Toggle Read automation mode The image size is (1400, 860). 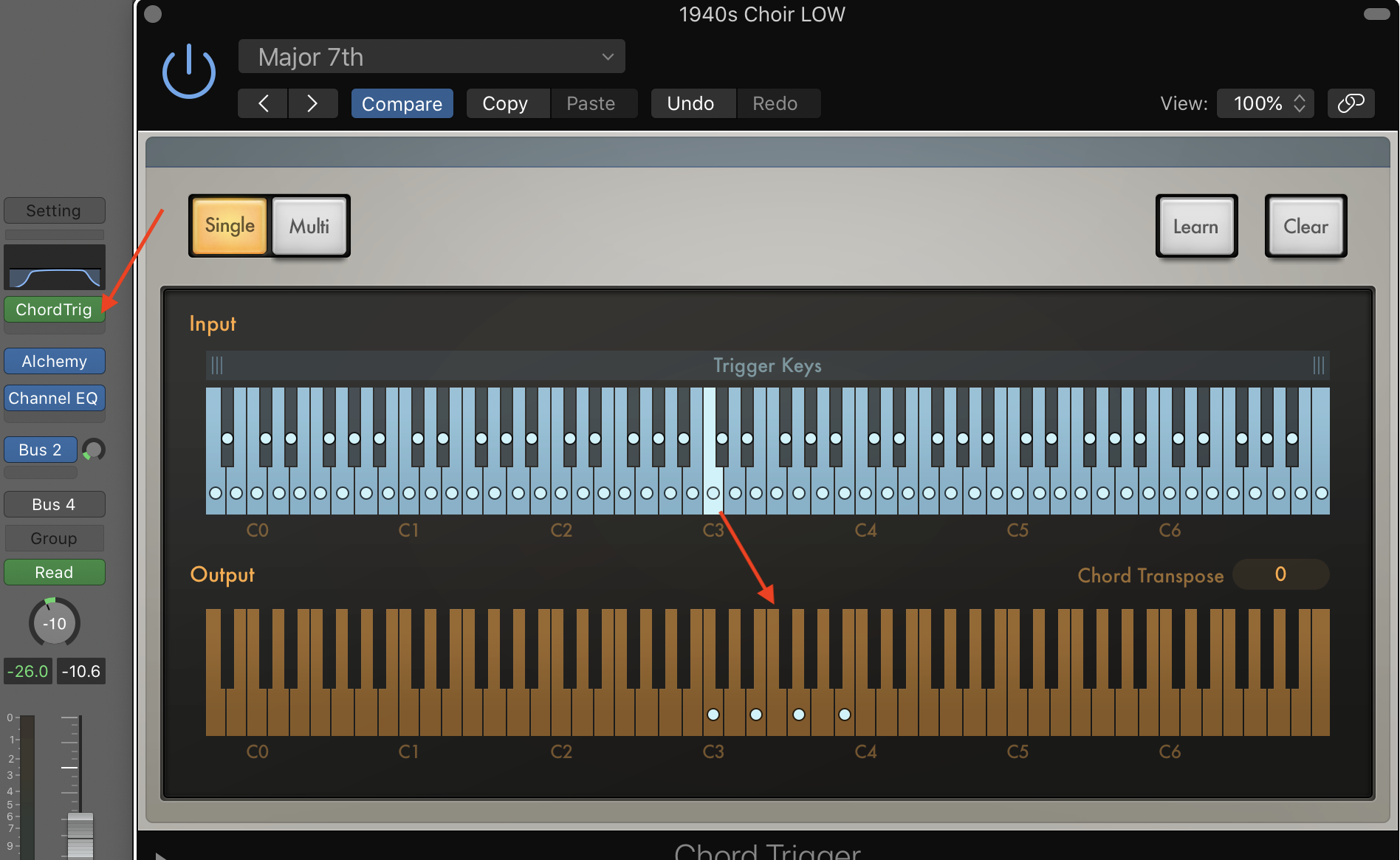click(x=54, y=571)
